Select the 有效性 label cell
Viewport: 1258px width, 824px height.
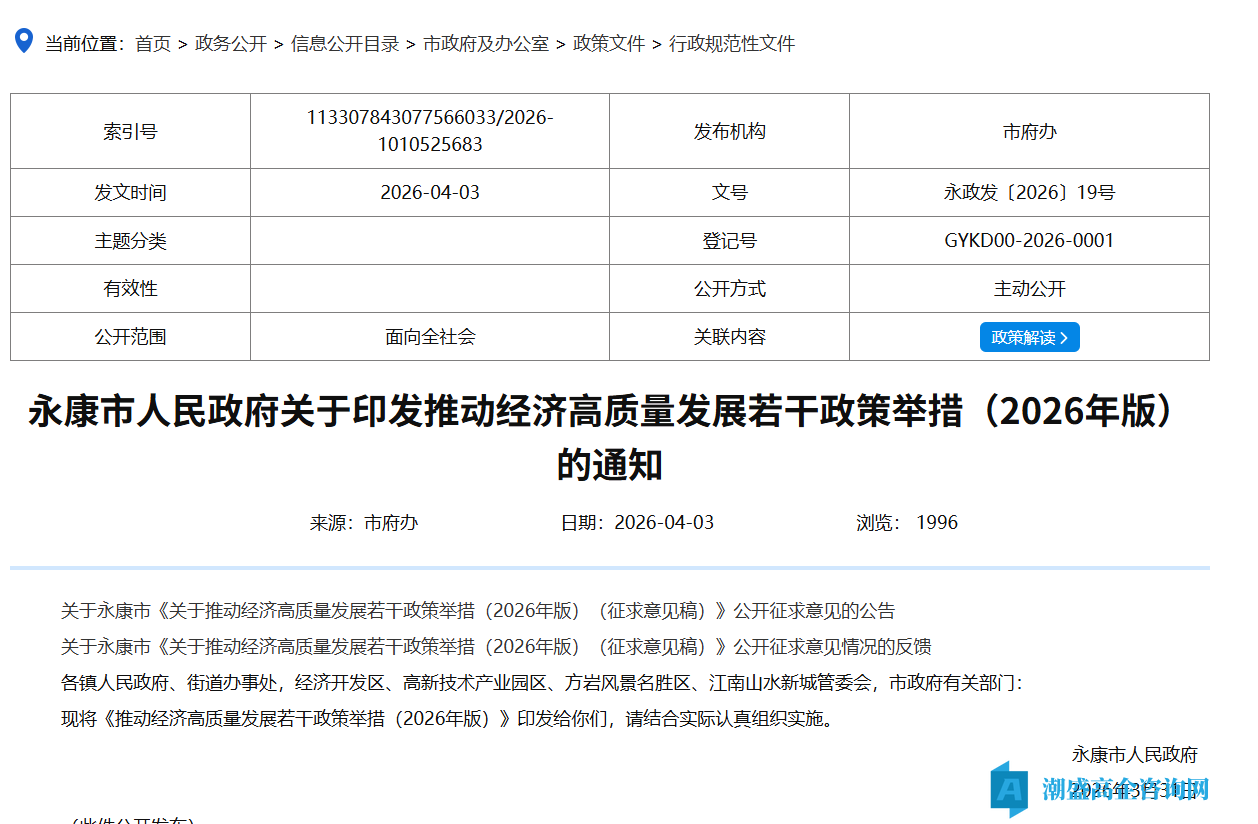point(130,288)
